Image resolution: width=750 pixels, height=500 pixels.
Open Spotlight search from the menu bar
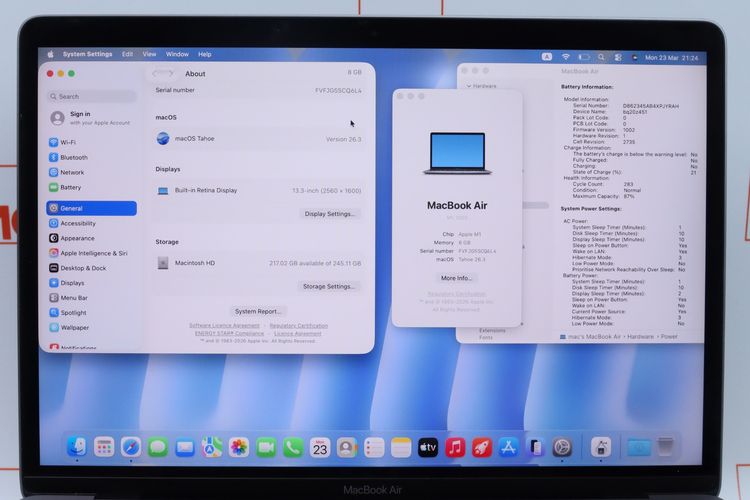tap(601, 57)
